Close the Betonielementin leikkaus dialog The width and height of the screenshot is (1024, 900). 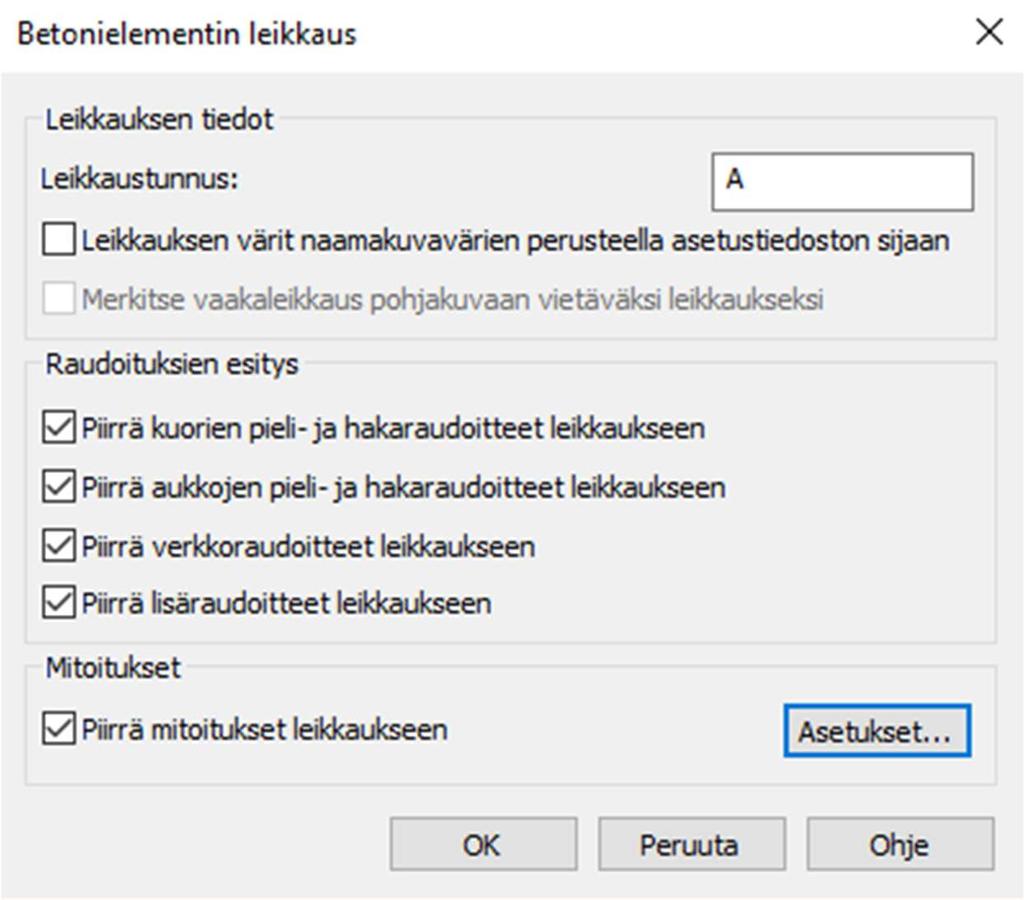coord(989,31)
